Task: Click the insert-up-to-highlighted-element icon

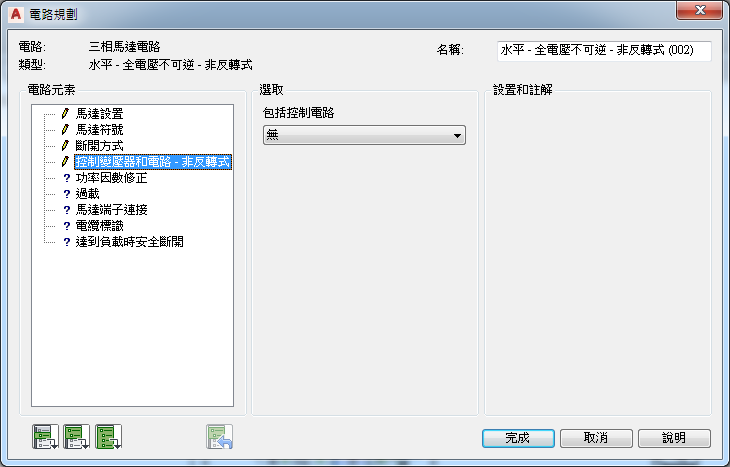Action: [x=77, y=437]
